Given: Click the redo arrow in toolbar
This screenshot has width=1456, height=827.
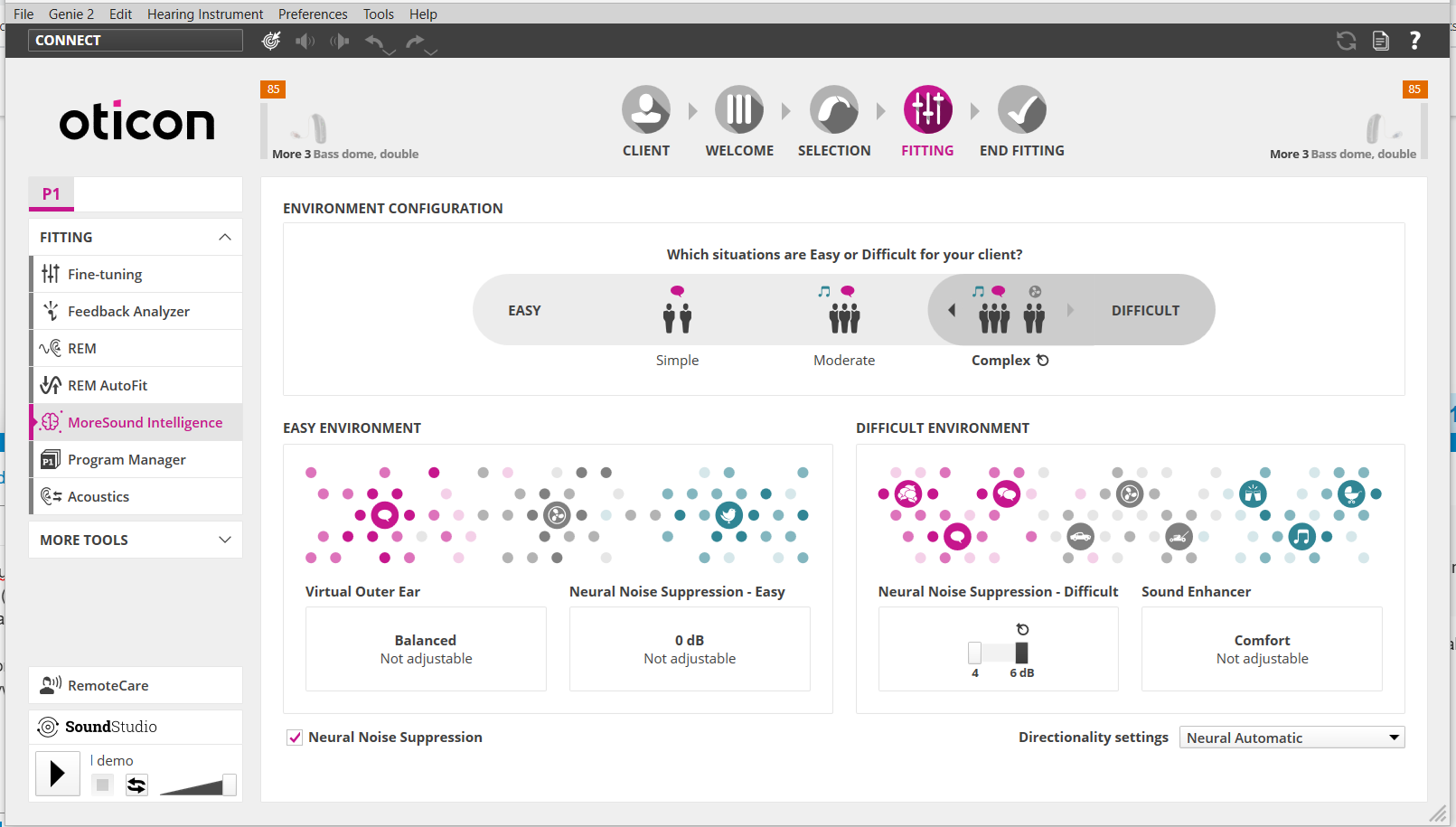Looking at the screenshot, I should (415, 41).
